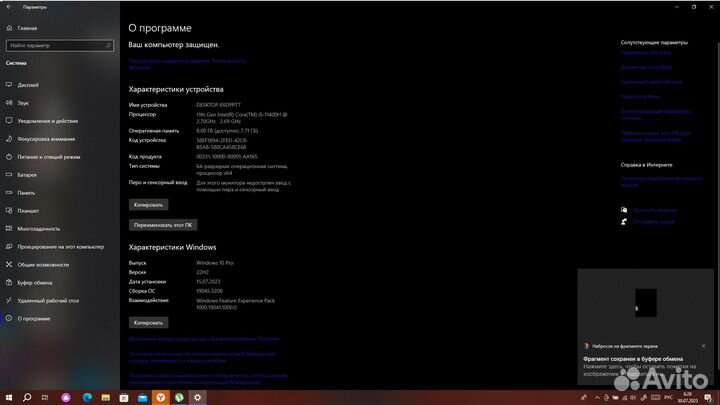Click Отправить отзыв feedback link
The width and height of the screenshot is (720, 405).
[653, 222]
